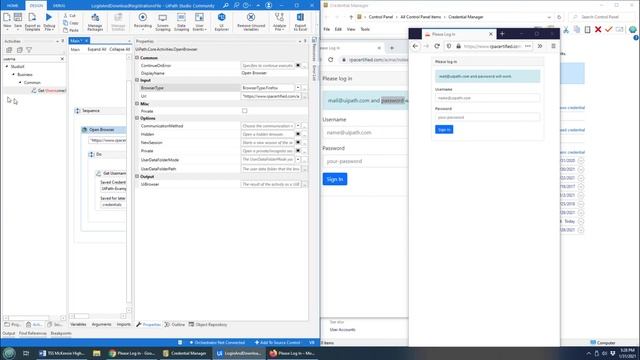The height and width of the screenshot is (360, 640).
Task: Switch to HOME ribbon tab
Action: point(12,5)
